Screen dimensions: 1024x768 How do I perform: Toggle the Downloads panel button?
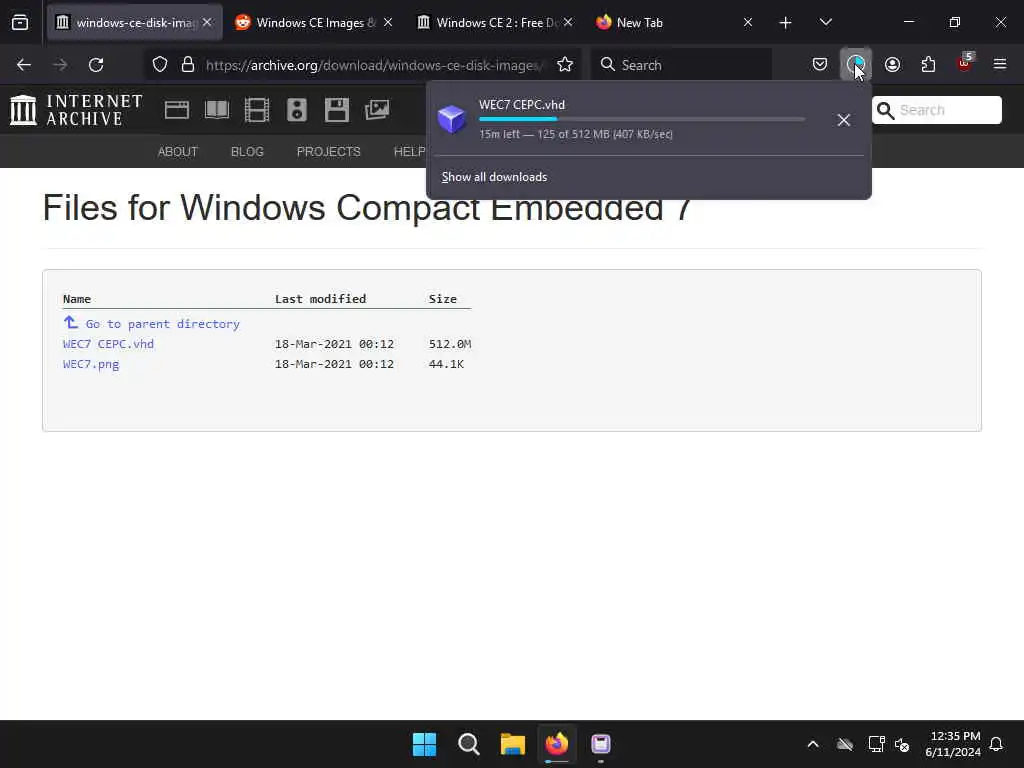coord(856,65)
